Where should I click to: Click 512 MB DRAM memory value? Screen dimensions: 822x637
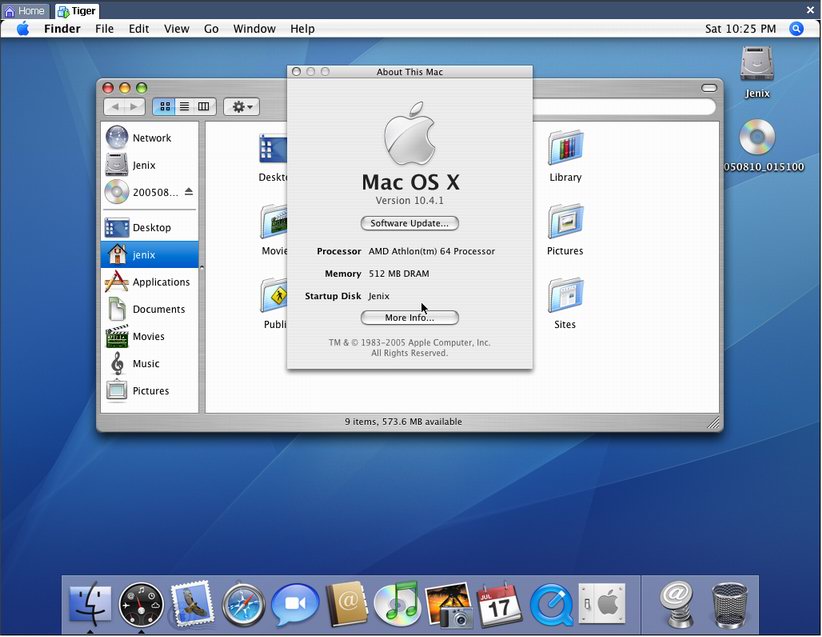click(x=399, y=274)
